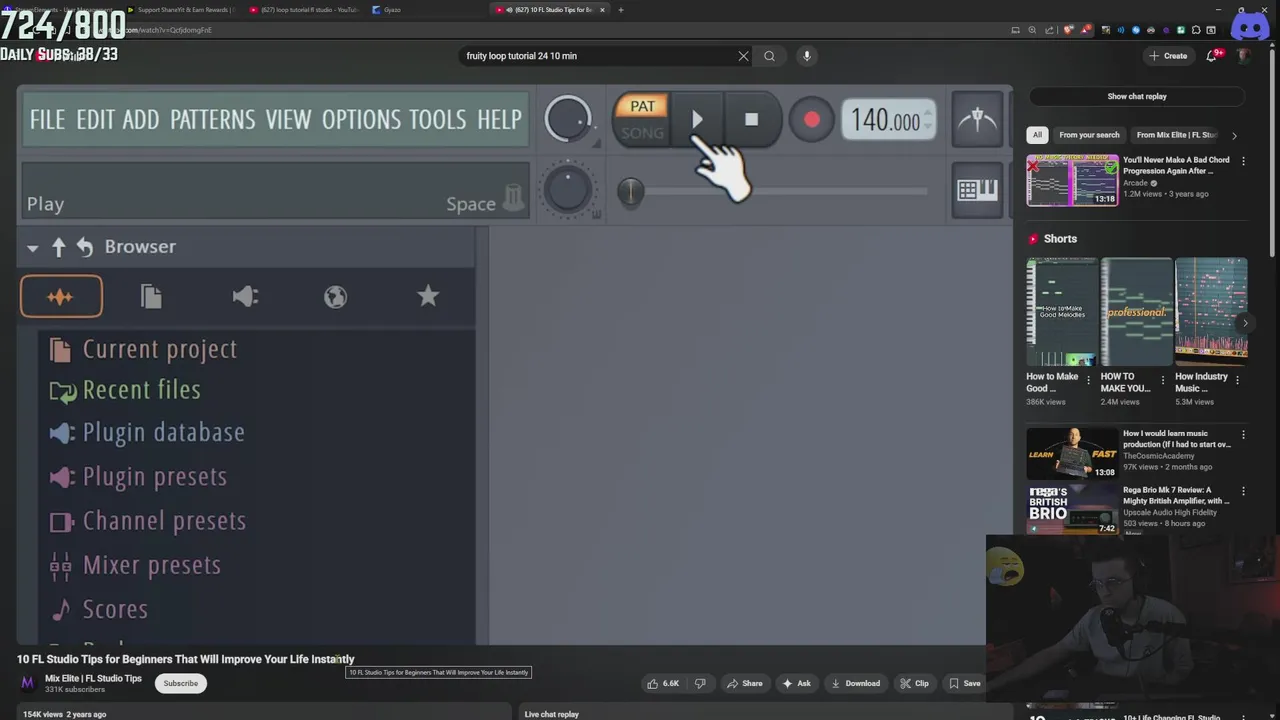Viewport: 1280px width, 720px height.
Task: Click the Browser options dropdown arrow
Action: point(32,248)
